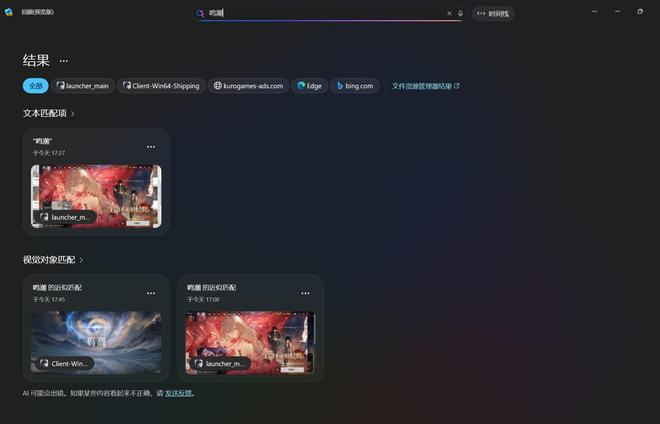Select the 全部 filter chip
Viewport: 660px width, 424px height.
point(35,86)
